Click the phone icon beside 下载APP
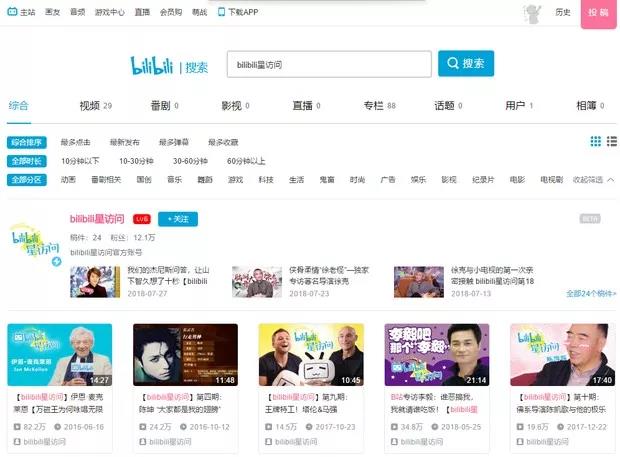Viewport: 620px width, 457px height. (x=220, y=12)
